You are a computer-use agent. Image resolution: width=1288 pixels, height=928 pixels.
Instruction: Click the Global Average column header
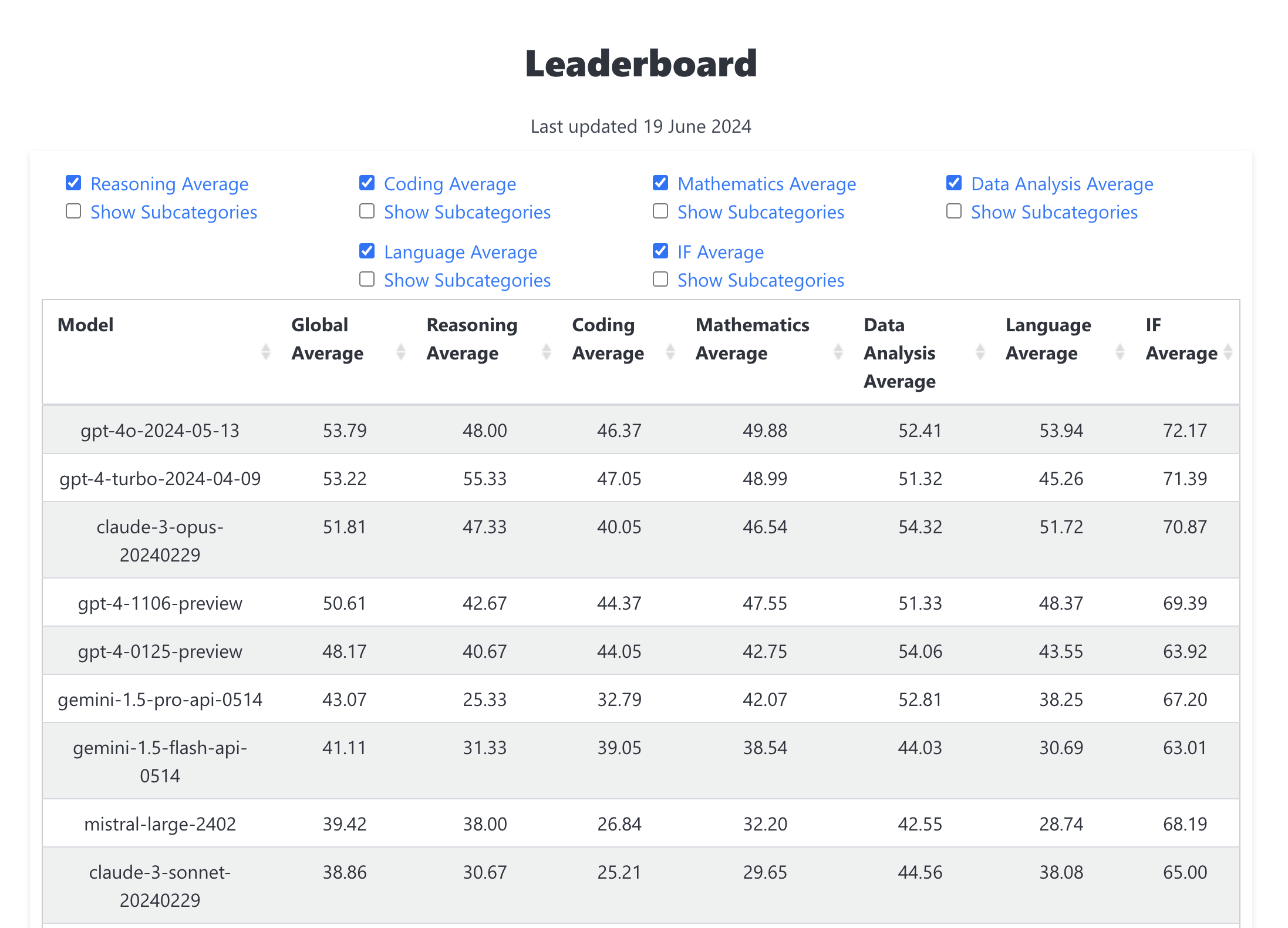pos(327,339)
